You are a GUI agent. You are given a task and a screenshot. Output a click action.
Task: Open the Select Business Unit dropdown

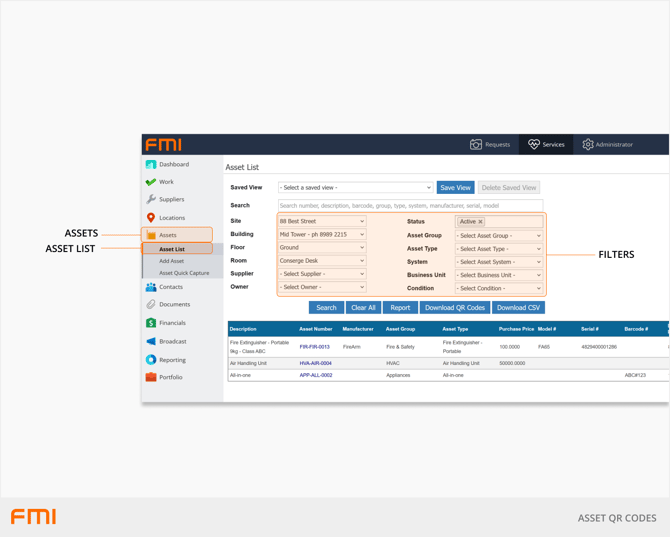[x=499, y=275]
